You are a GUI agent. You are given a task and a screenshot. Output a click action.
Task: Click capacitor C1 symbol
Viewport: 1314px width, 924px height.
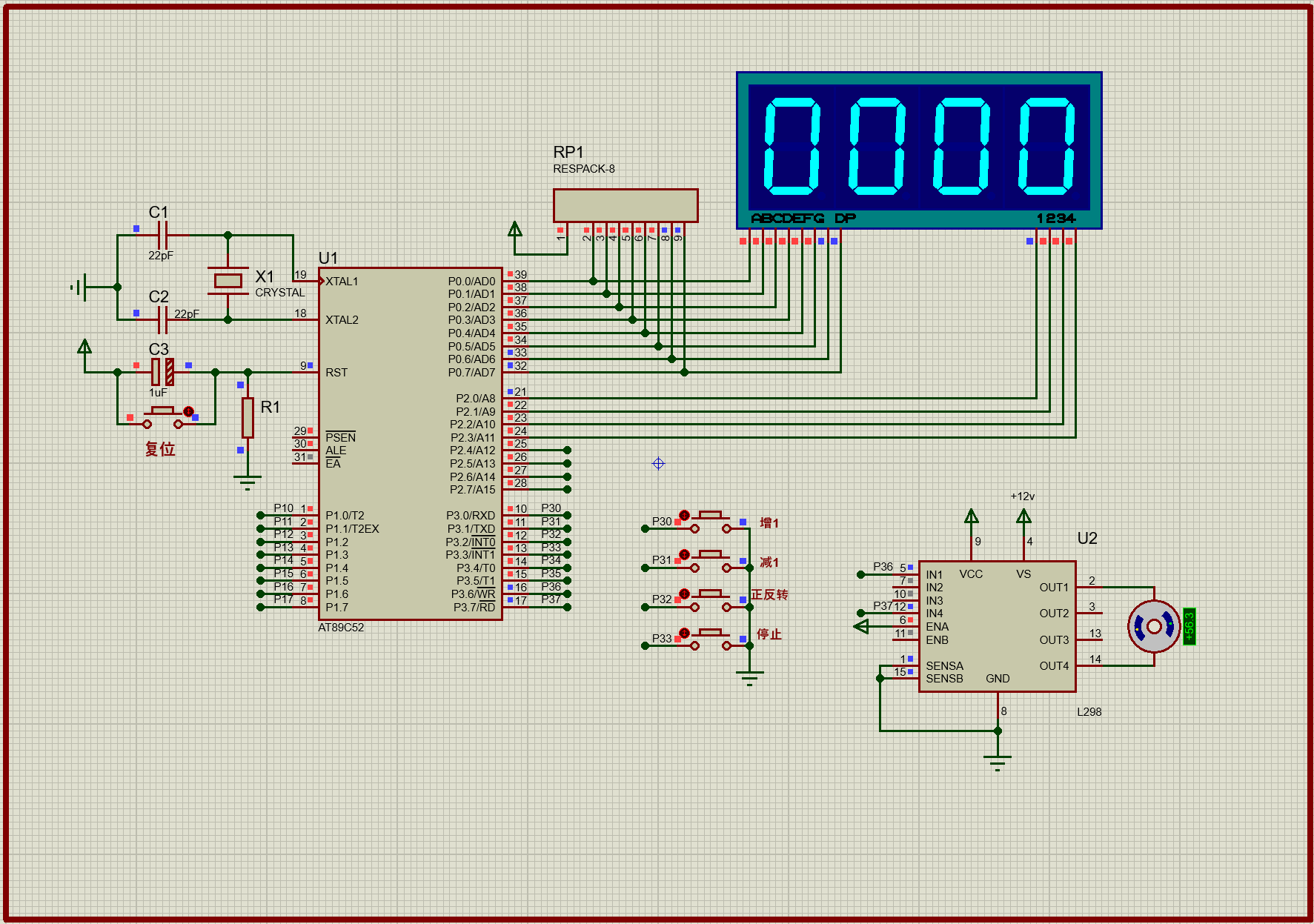[163, 235]
